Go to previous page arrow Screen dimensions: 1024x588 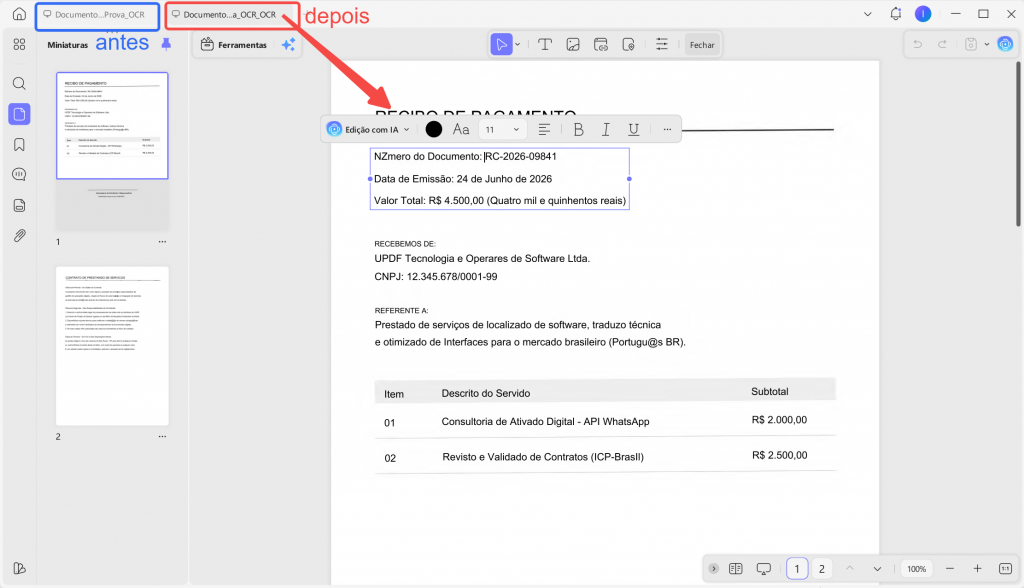tap(850, 569)
